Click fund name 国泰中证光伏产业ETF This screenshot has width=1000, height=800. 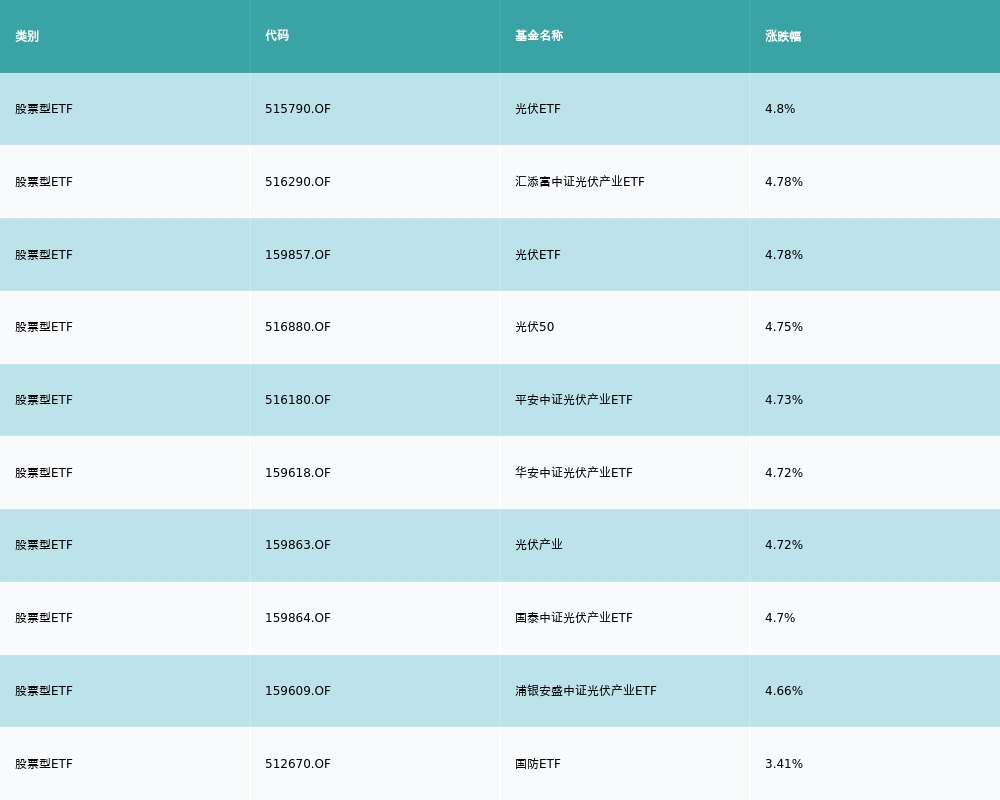(x=574, y=618)
